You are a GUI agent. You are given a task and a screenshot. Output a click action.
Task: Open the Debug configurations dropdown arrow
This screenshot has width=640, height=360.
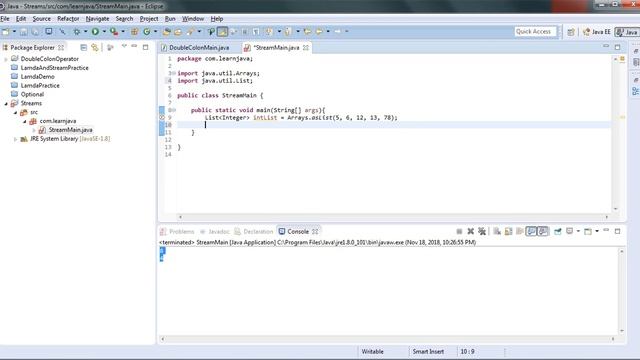pos(85,31)
